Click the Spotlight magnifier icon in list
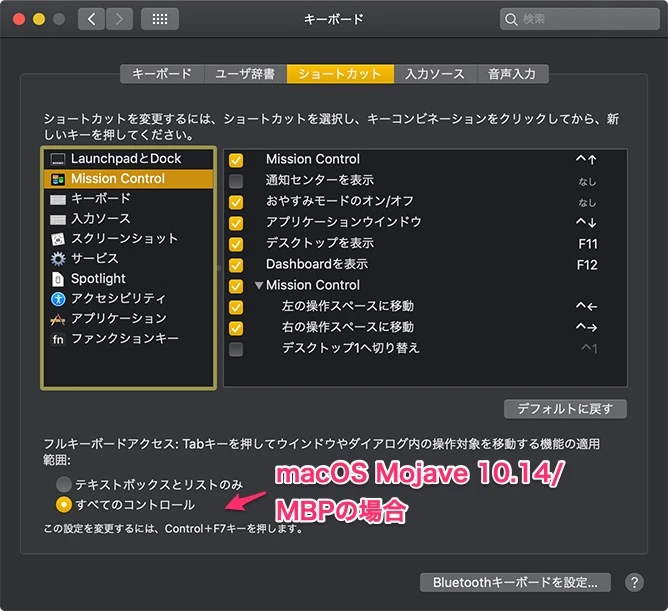 pyautogui.click(x=58, y=279)
